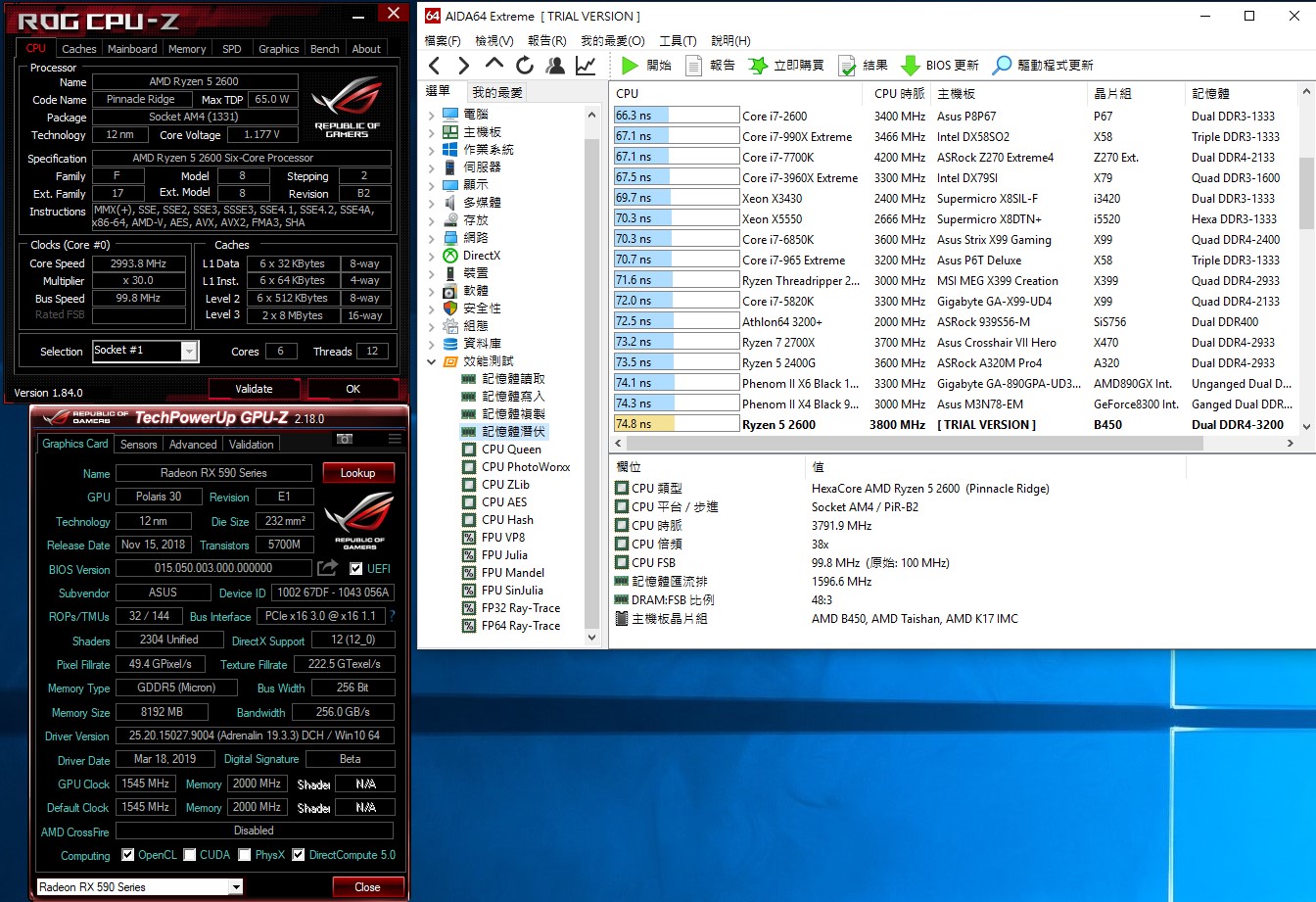Screen dimensions: 1316x902
Task: Click the AIDA64 back navigation arrow
Action: point(435,66)
